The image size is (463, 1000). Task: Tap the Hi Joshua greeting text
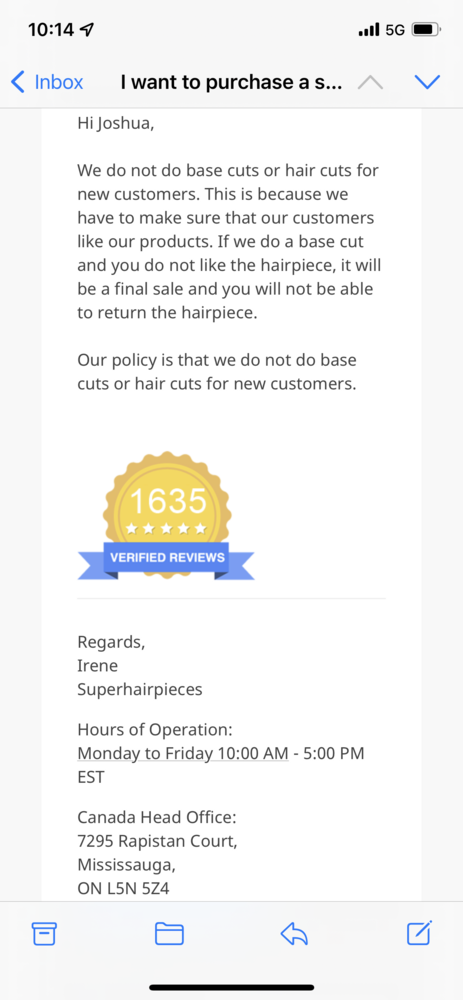coord(116,124)
